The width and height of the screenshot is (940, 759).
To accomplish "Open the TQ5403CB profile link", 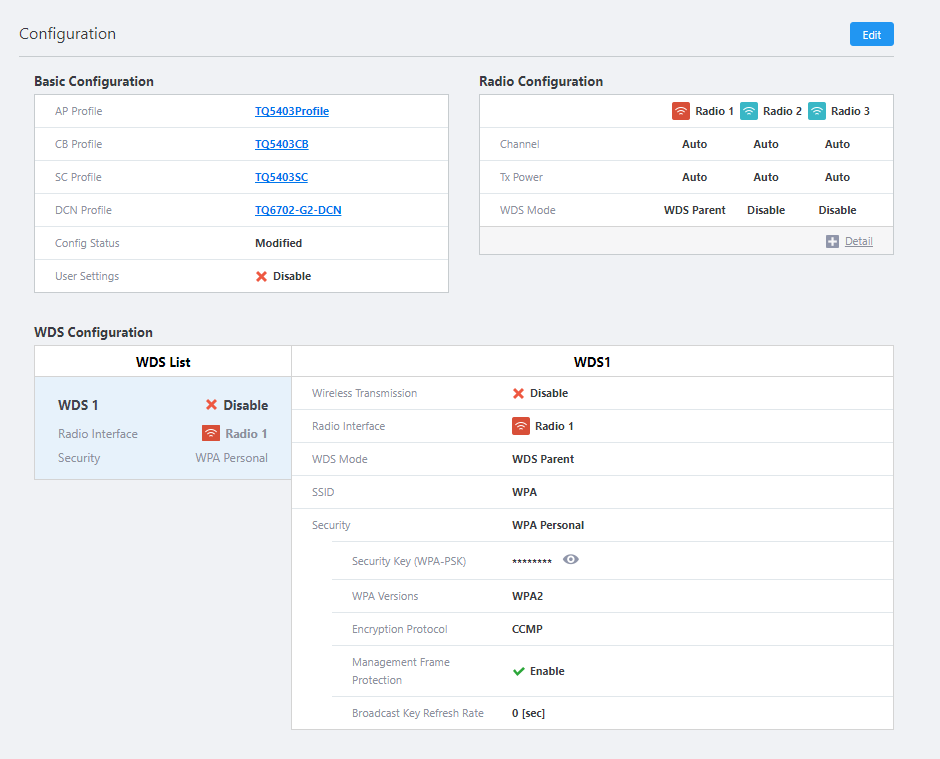I will tap(281, 144).
